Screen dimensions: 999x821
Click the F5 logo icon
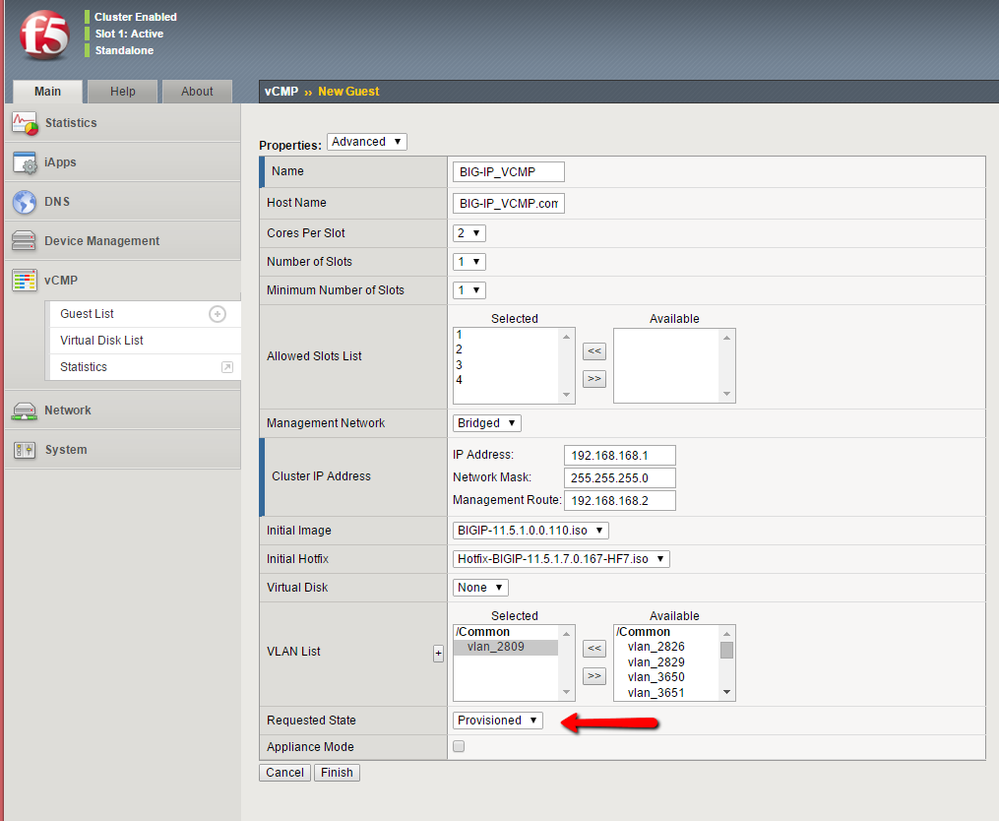[44, 36]
